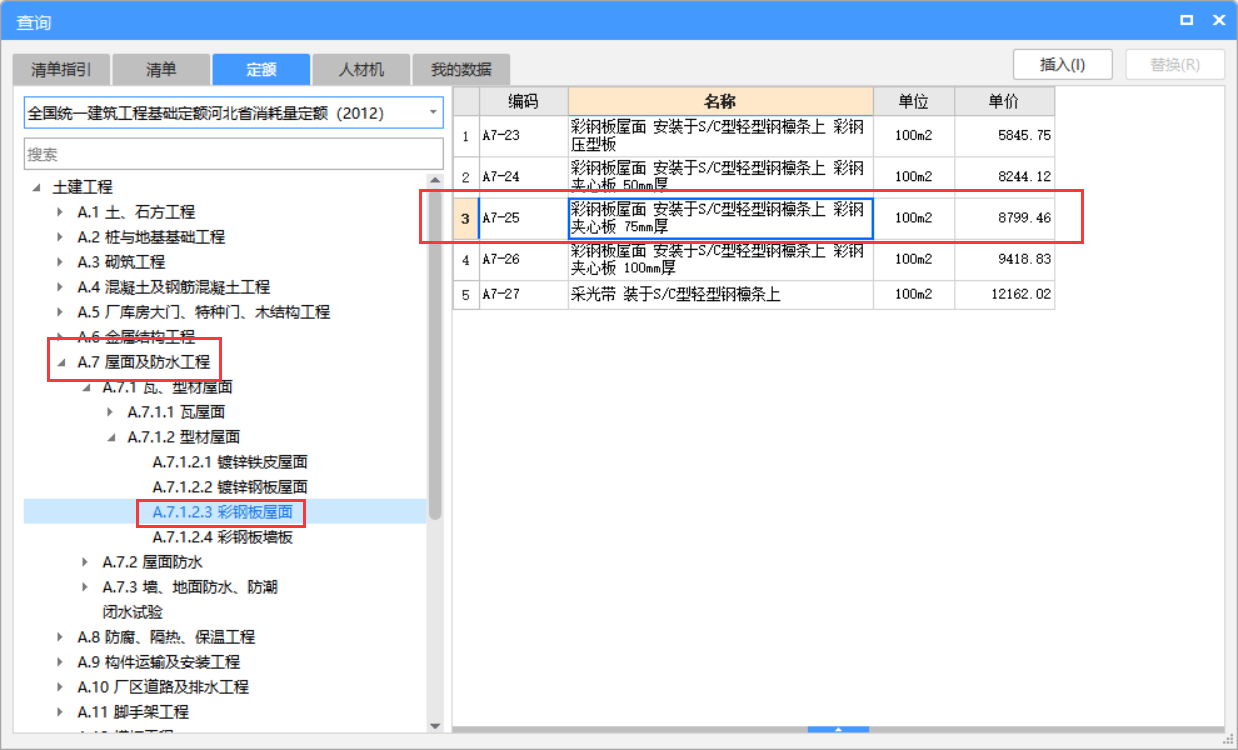Click the 编码 column header

pos(523,101)
